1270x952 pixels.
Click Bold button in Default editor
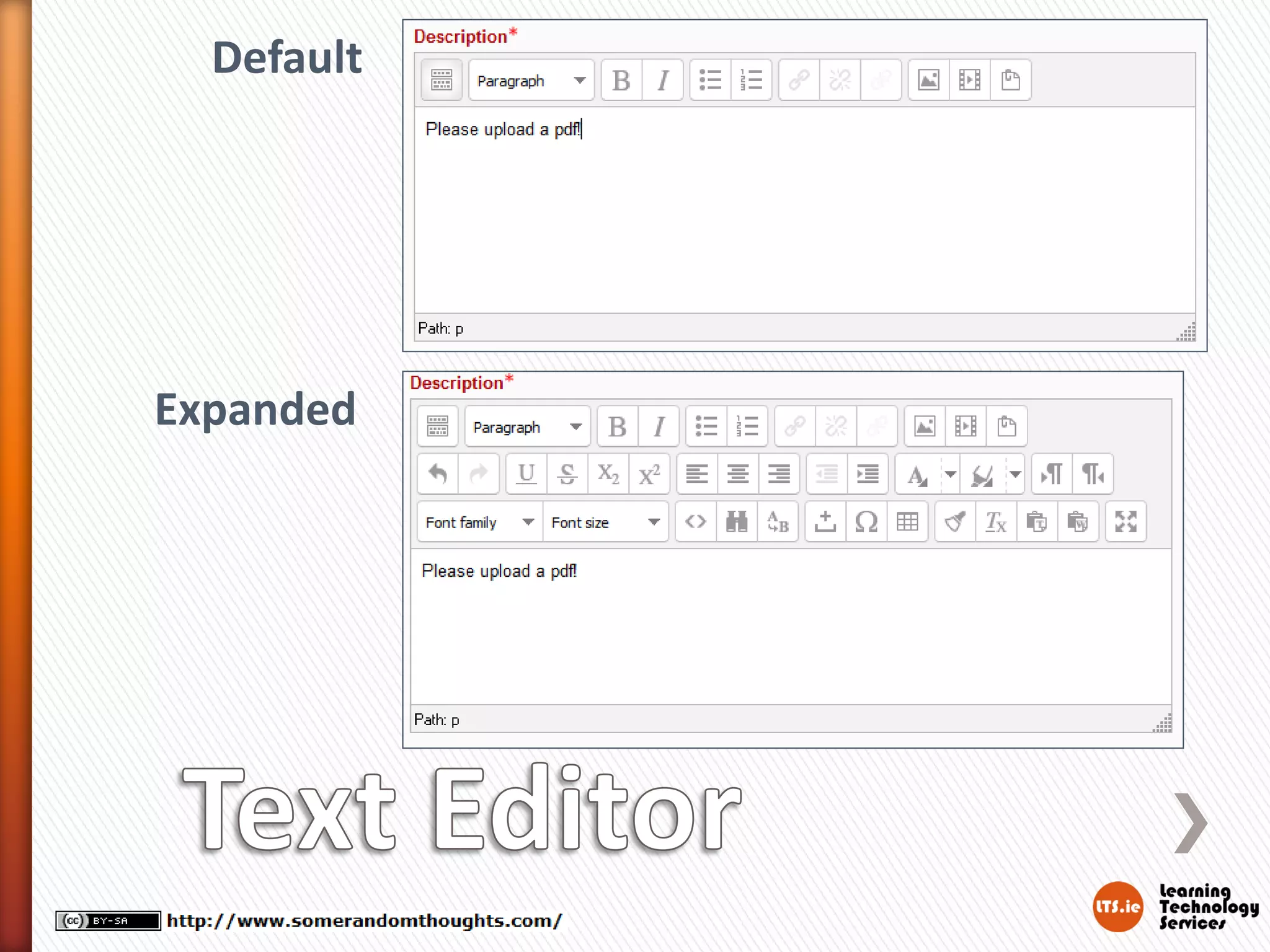coord(621,80)
